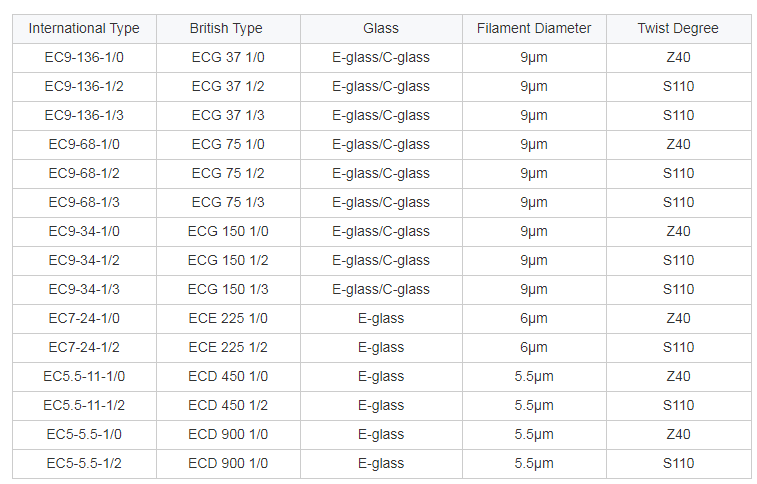This screenshot has width=757, height=484.
Task: Select the ECG 150 1/3 cell
Action: [228, 289]
